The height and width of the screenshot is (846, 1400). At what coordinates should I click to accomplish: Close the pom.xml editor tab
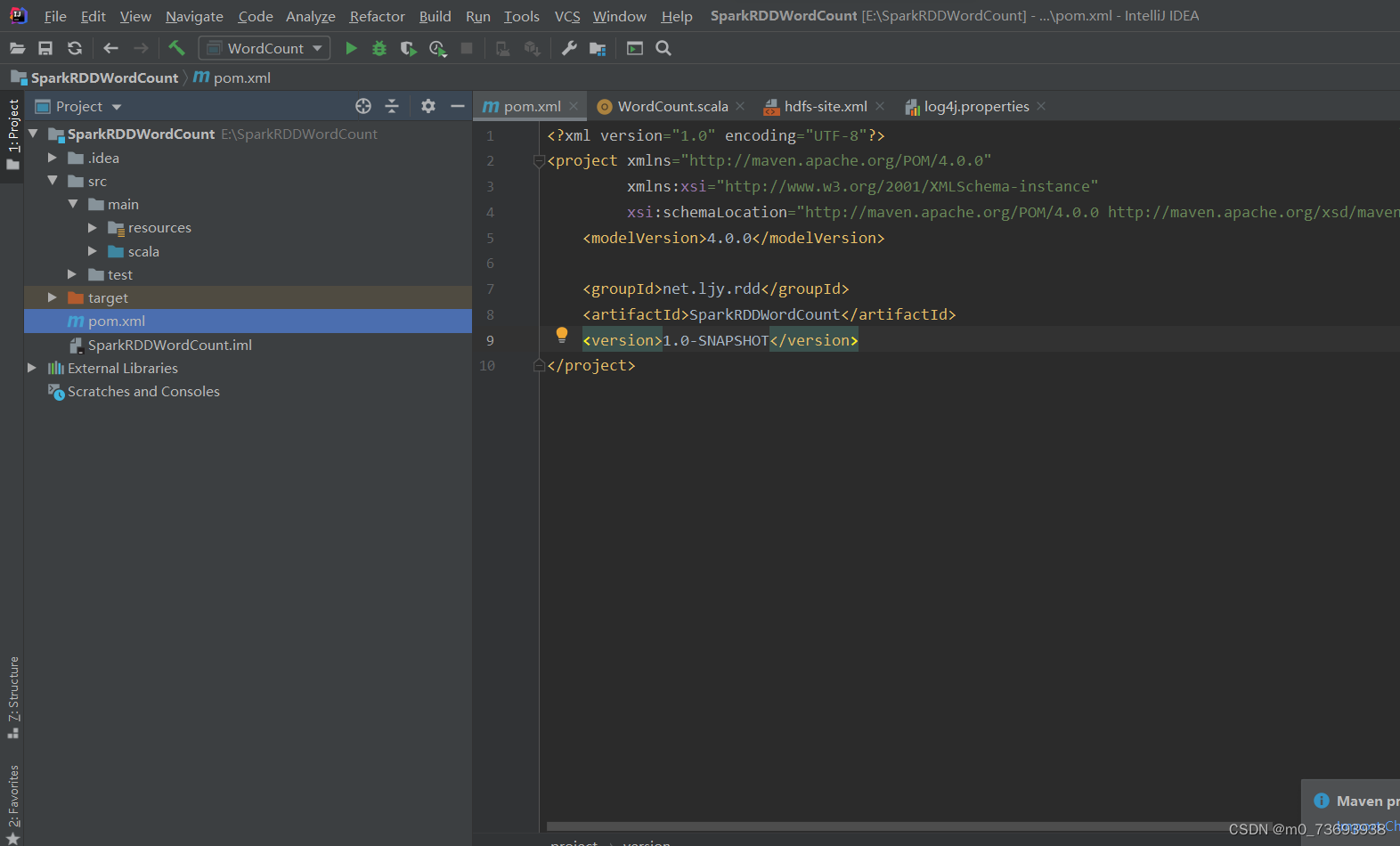point(574,106)
